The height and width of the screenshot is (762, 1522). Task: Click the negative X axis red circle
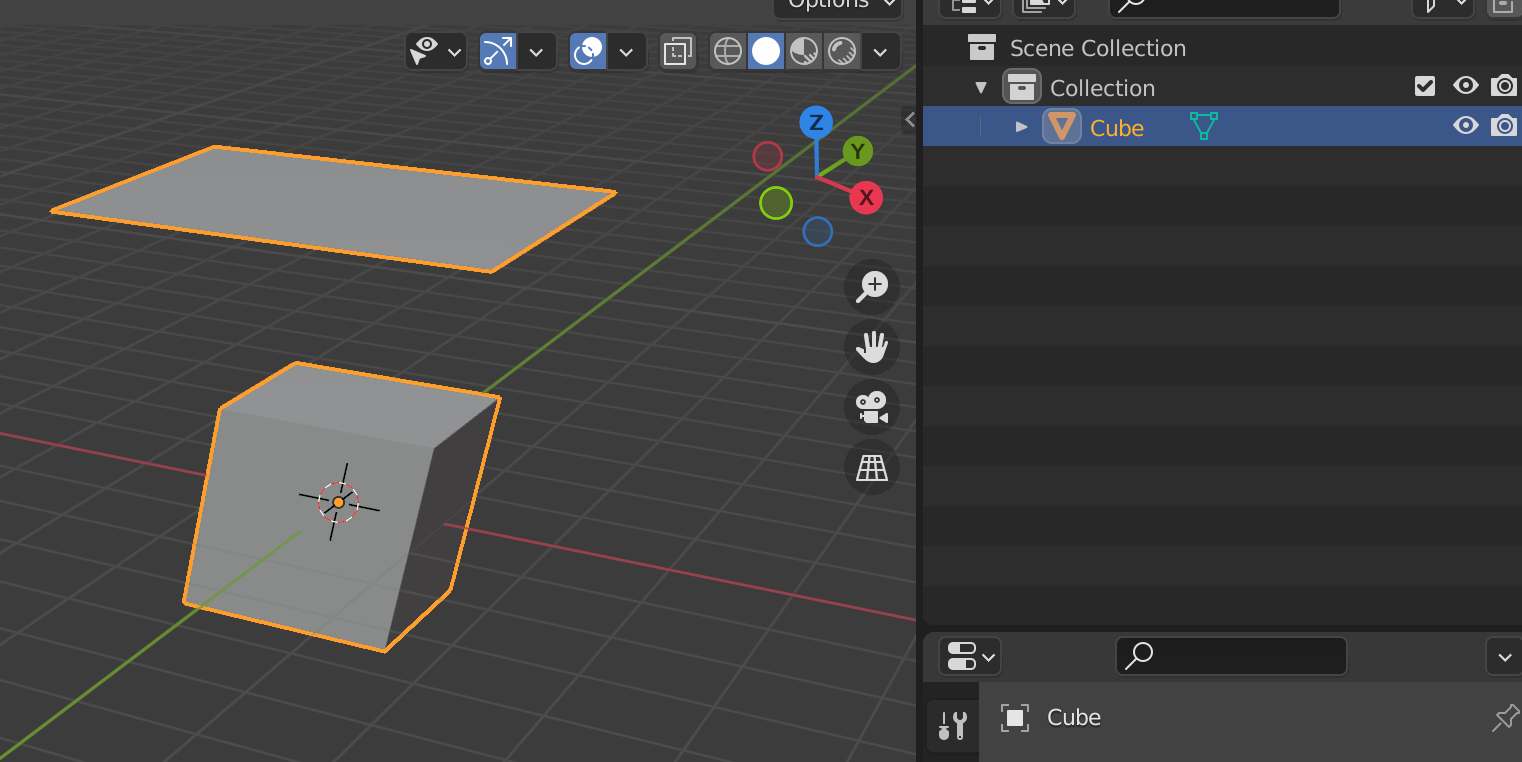click(x=767, y=156)
